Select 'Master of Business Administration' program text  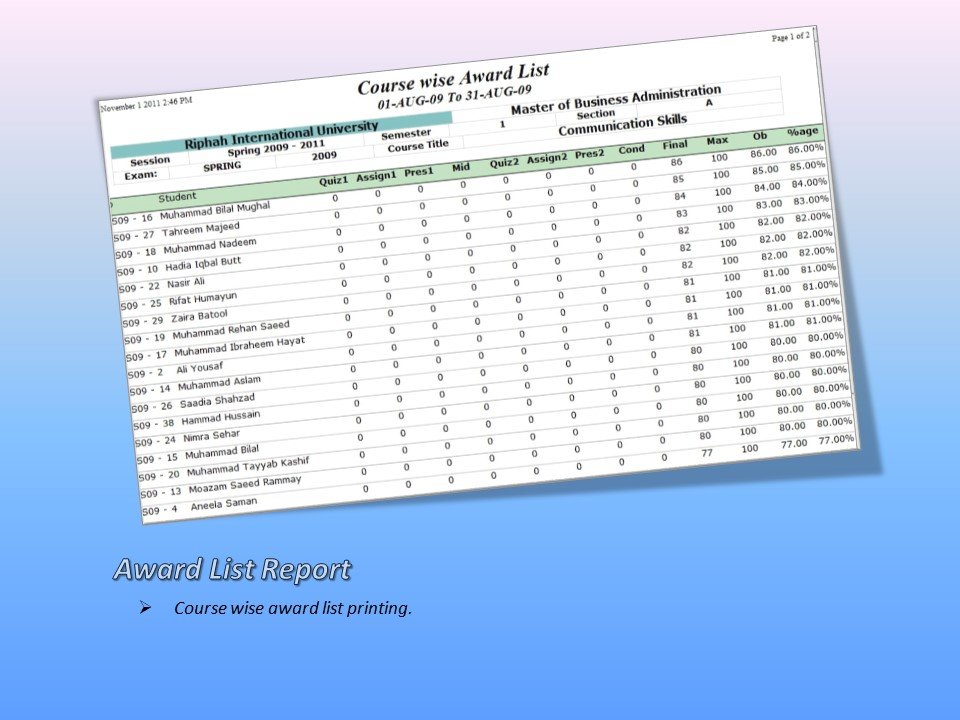click(616, 100)
